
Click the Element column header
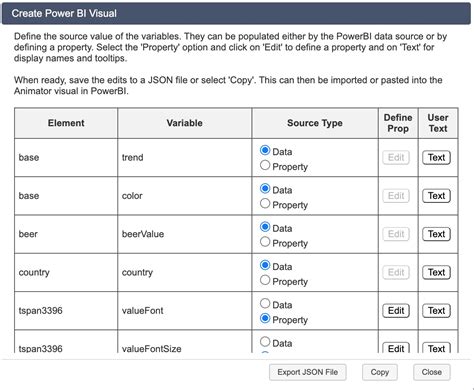tap(66, 123)
